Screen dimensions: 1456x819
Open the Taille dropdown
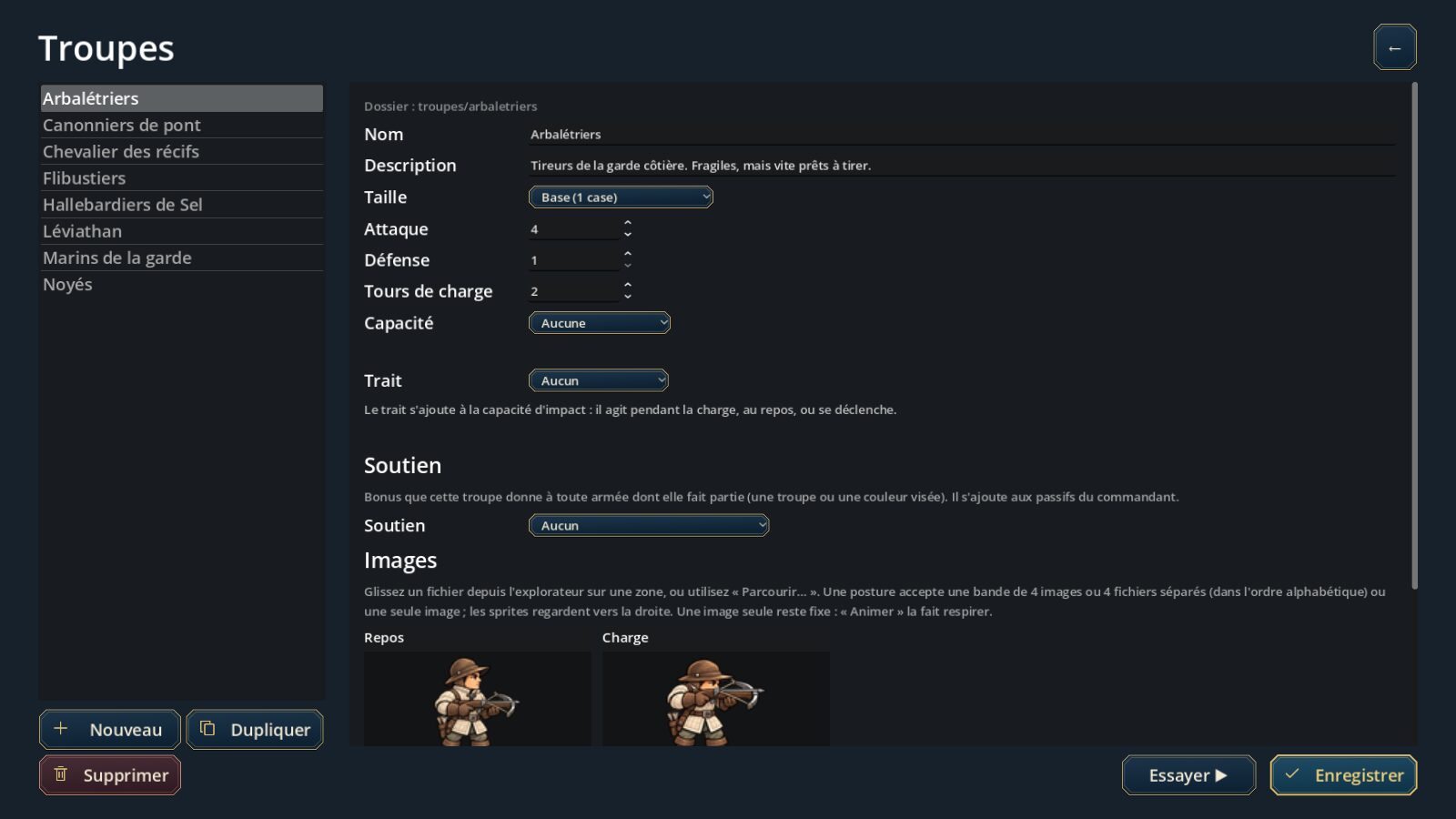[x=621, y=197]
